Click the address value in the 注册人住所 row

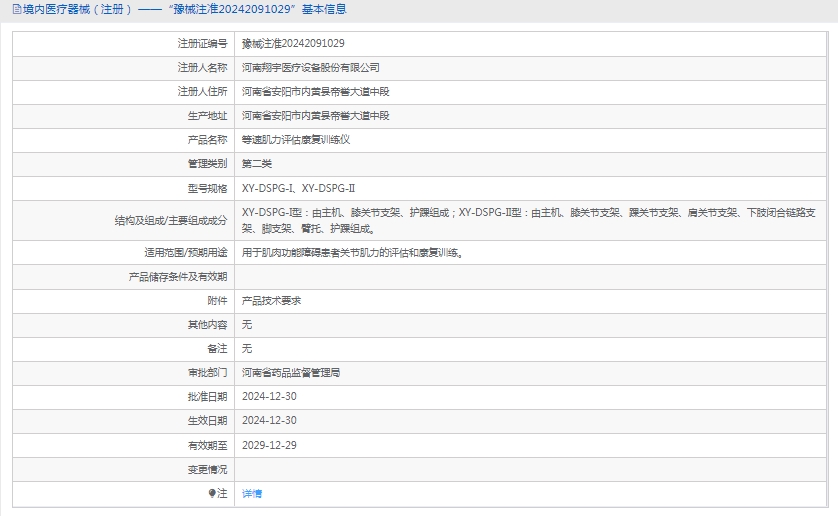point(315,92)
